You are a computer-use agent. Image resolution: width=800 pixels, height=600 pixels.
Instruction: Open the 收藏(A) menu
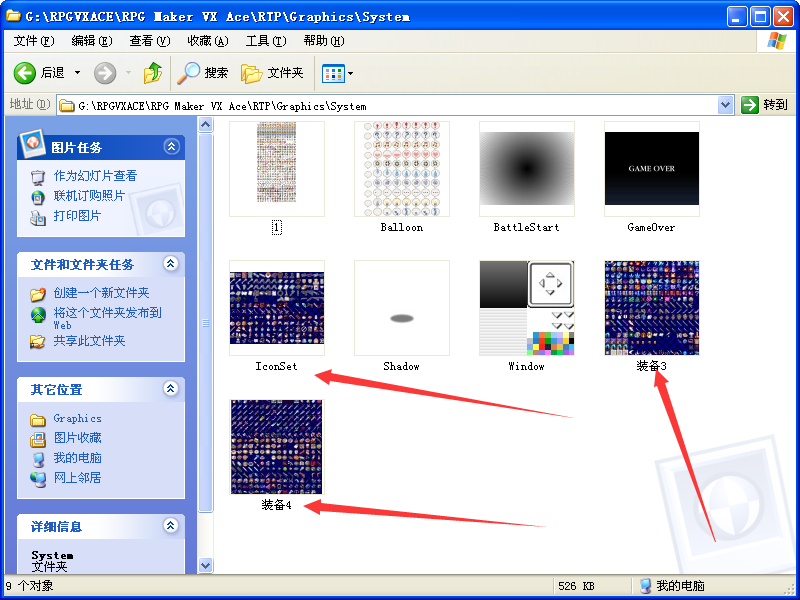tap(208, 41)
